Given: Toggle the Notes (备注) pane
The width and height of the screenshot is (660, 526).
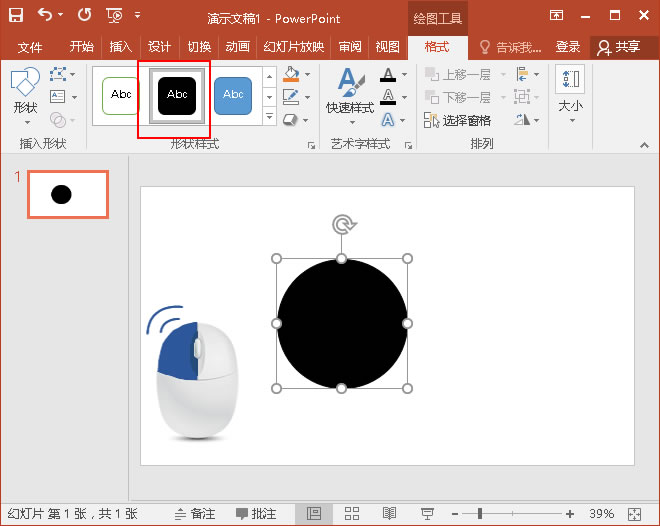Looking at the screenshot, I should pyautogui.click(x=195, y=513).
